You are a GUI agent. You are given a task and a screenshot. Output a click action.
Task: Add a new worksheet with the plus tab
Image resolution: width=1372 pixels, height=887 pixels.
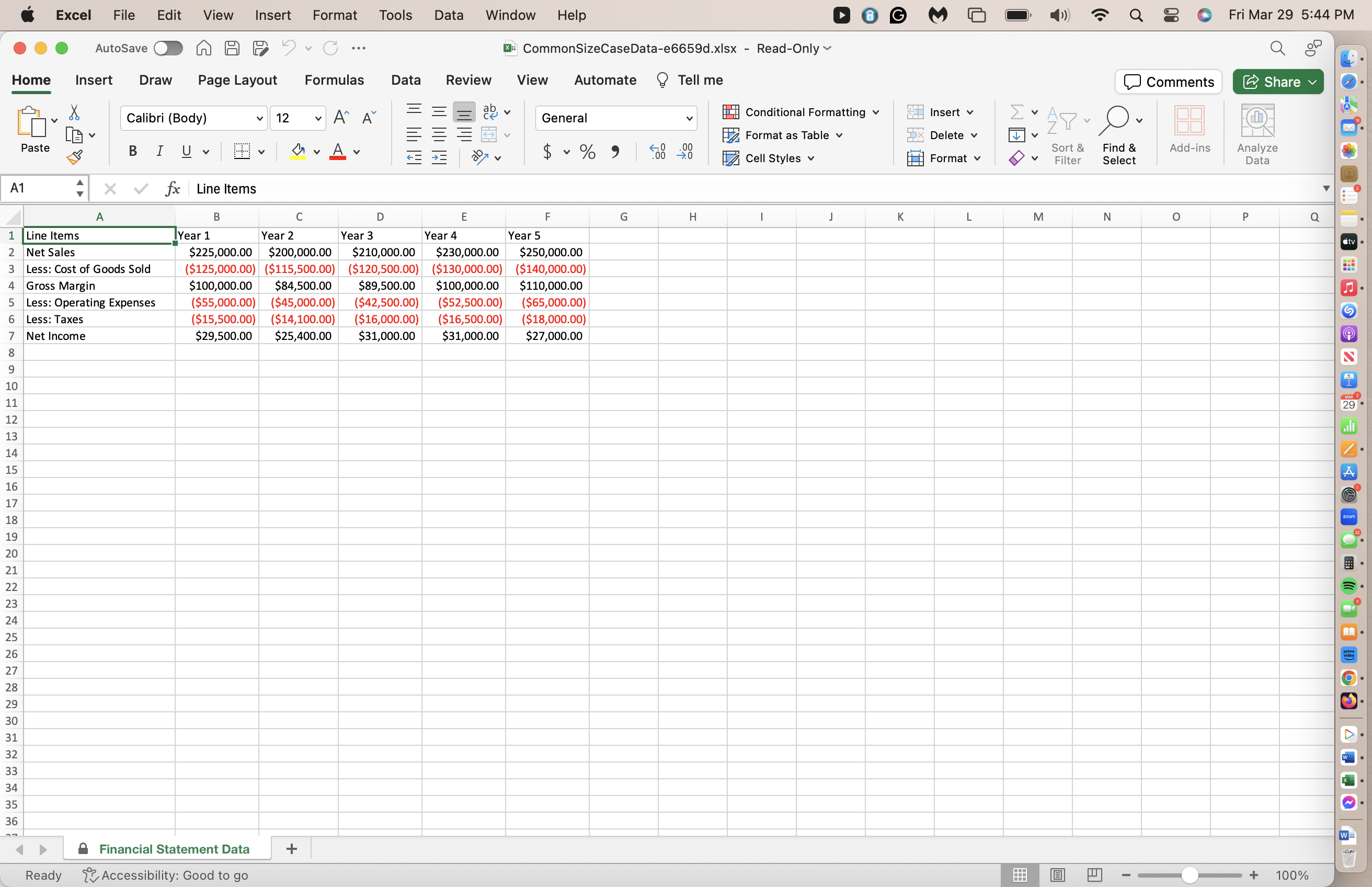tap(291, 848)
